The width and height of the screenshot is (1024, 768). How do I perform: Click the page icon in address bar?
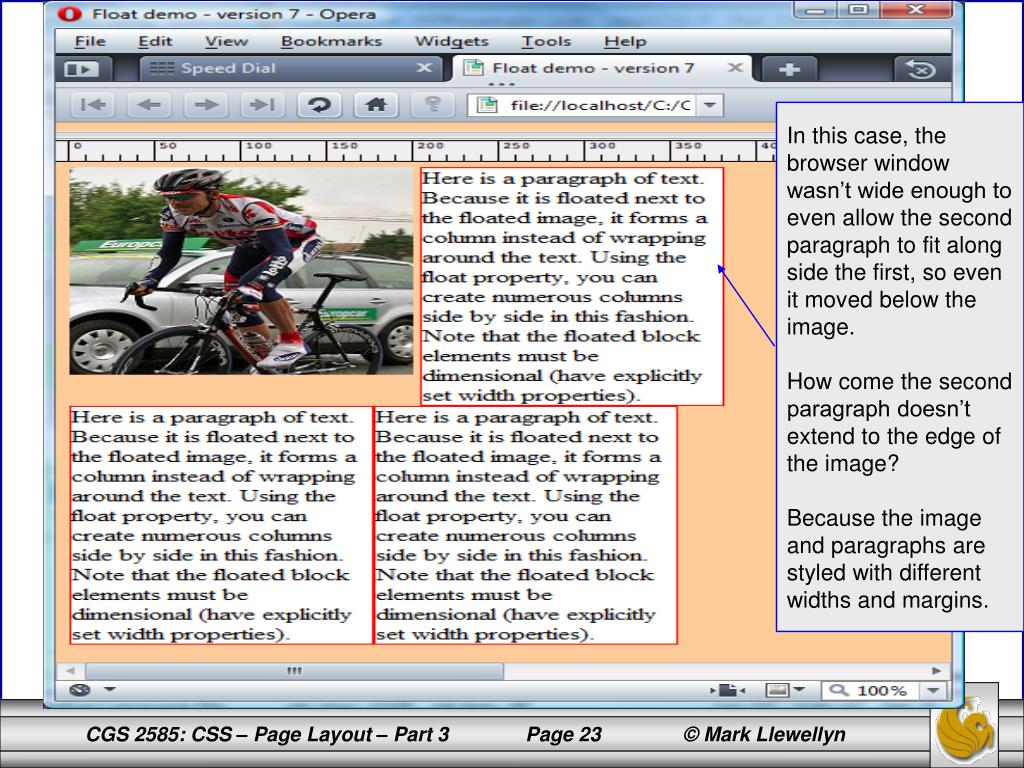(x=487, y=105)
